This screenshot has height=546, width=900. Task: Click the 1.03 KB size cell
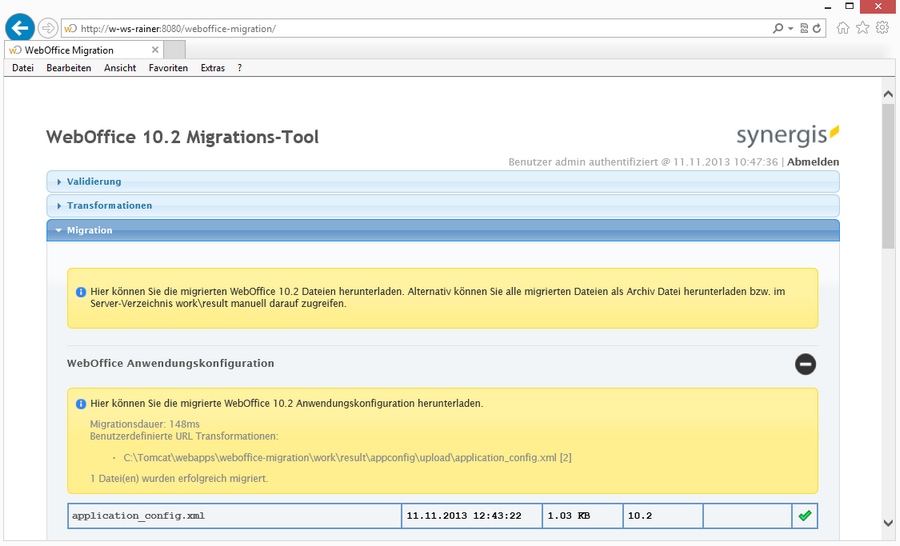click(x=583, y=516)
